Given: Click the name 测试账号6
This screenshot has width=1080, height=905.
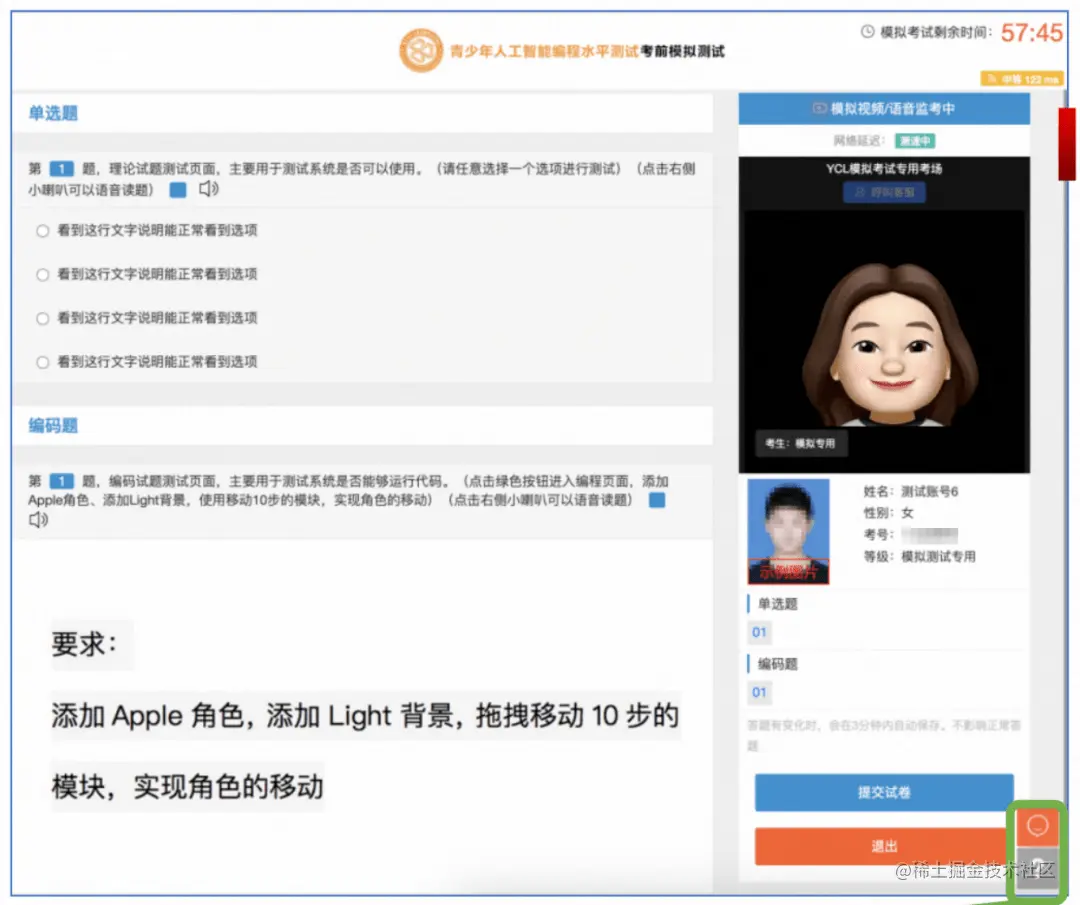Looking at the screenshot, I should pyautogui.click(x=929, y=492).
